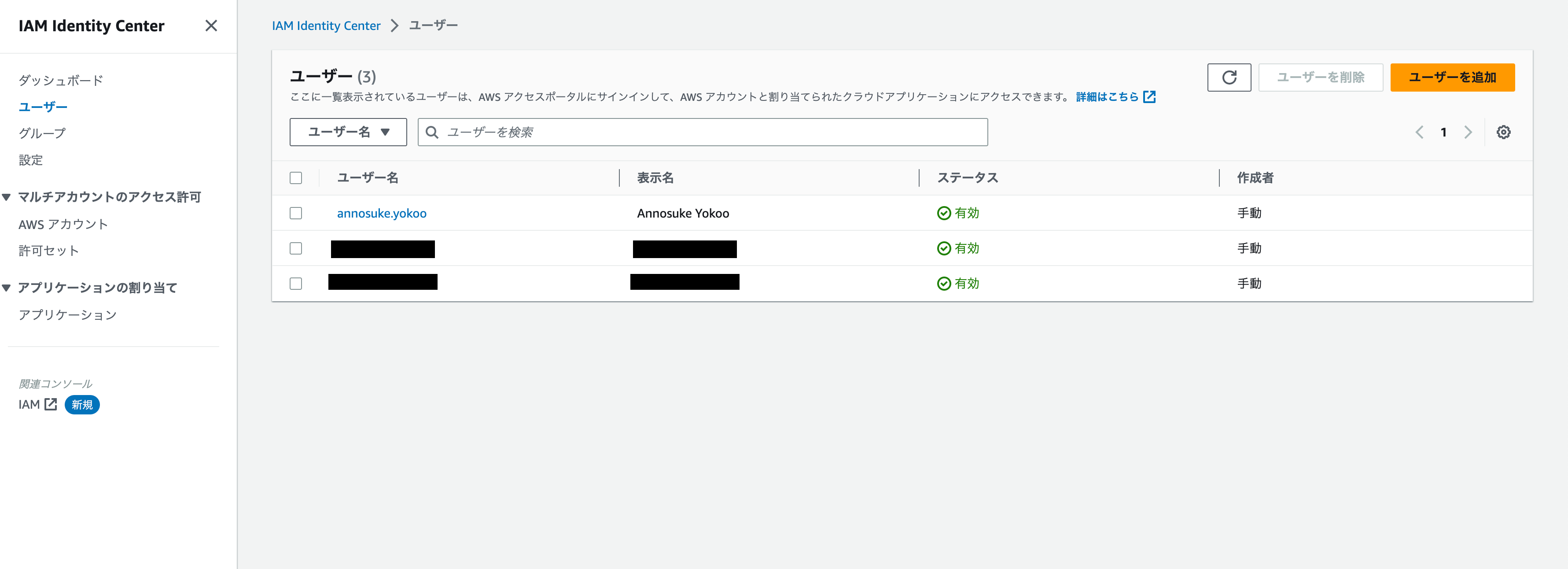The width and height of the screenshot is (1568, 569).
Task: Collapse マルチアカウントのアクセス許可 section
Action: point(5,197)
